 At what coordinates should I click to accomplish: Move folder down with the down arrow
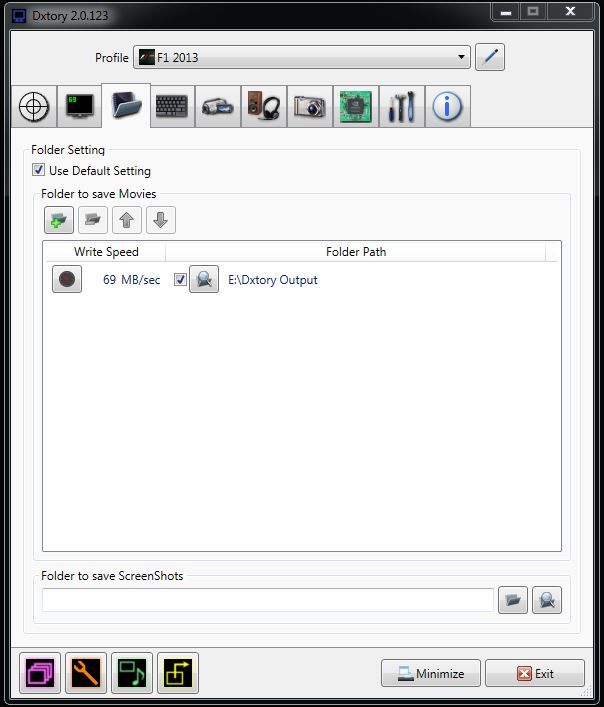click(x=161, y=220)
